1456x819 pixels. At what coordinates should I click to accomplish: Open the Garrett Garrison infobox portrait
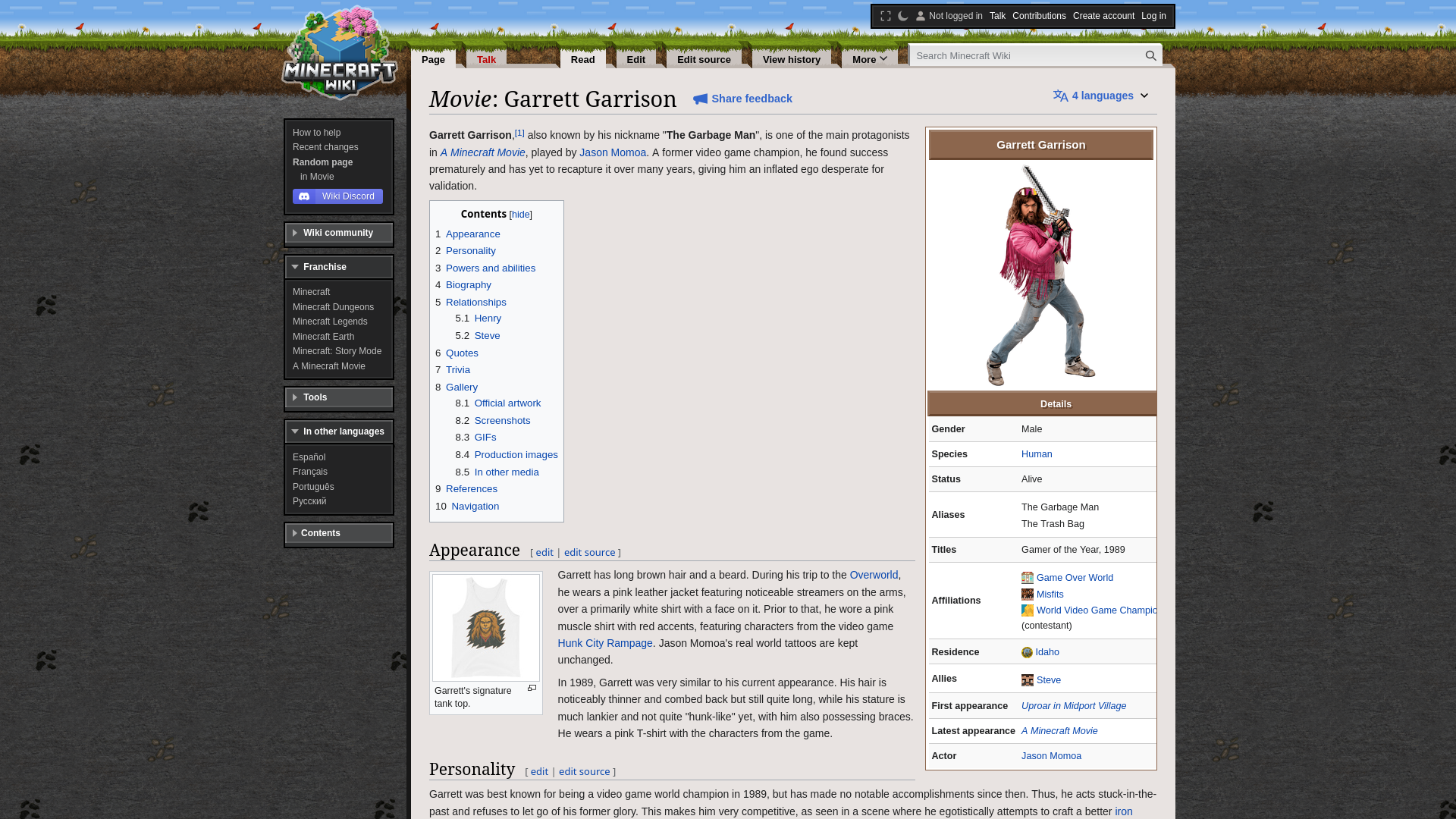1041,275
